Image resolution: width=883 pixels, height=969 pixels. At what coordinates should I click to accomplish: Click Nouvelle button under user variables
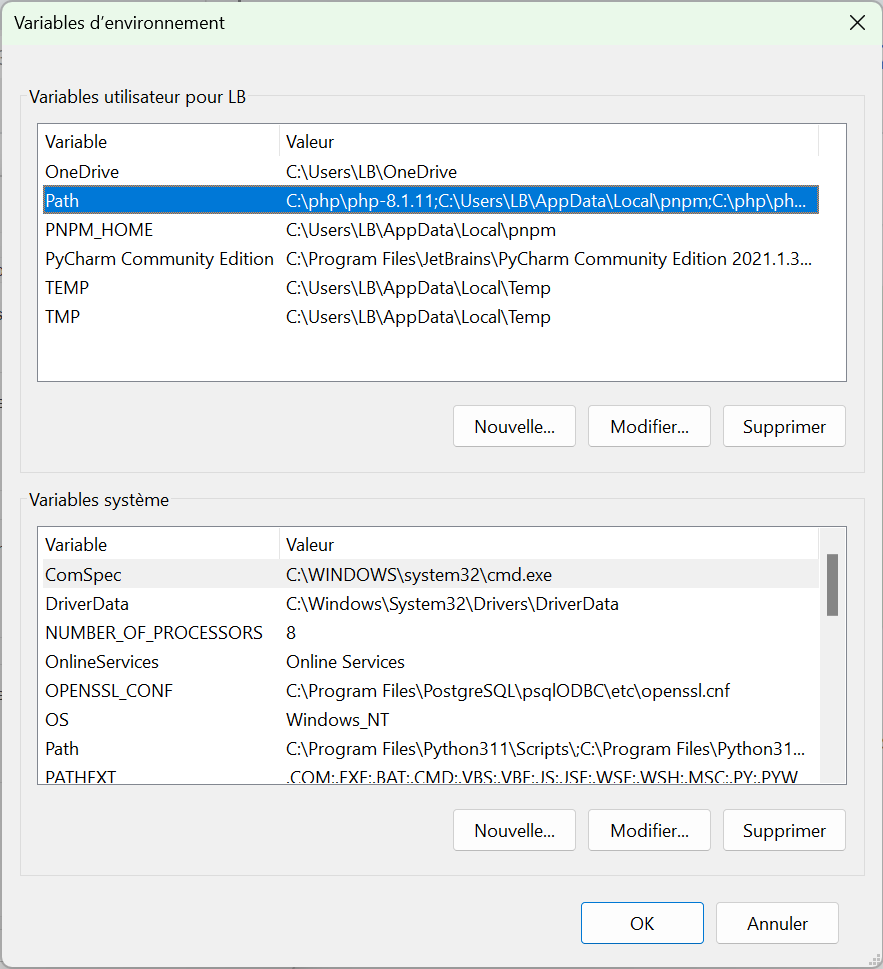coord(514,426)
